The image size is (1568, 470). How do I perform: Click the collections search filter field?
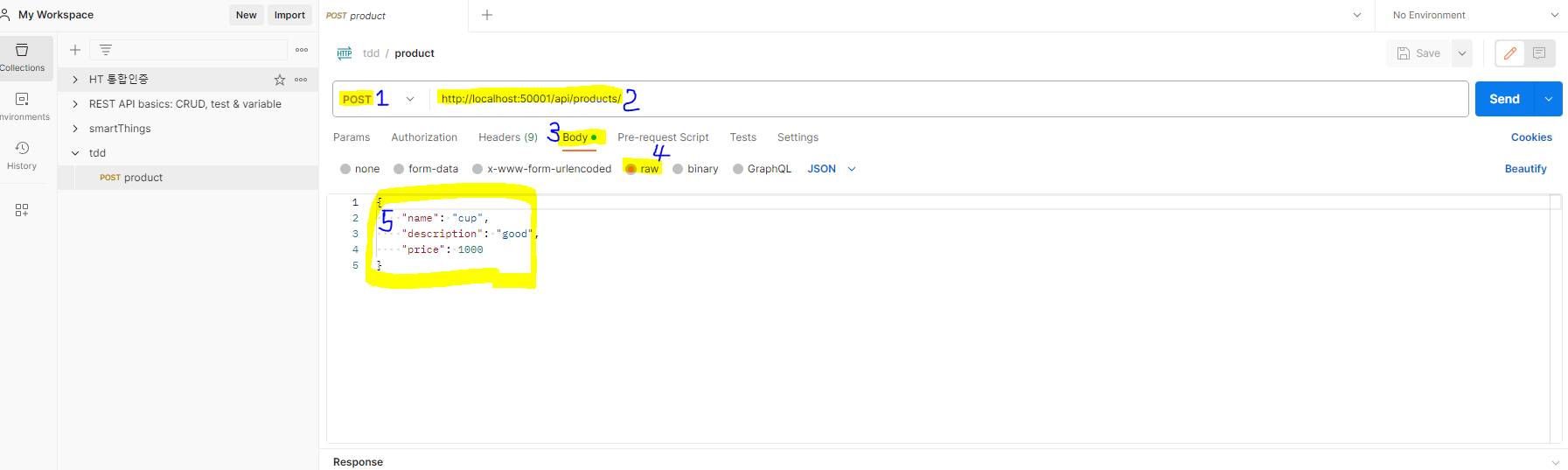tap(188, 50)
